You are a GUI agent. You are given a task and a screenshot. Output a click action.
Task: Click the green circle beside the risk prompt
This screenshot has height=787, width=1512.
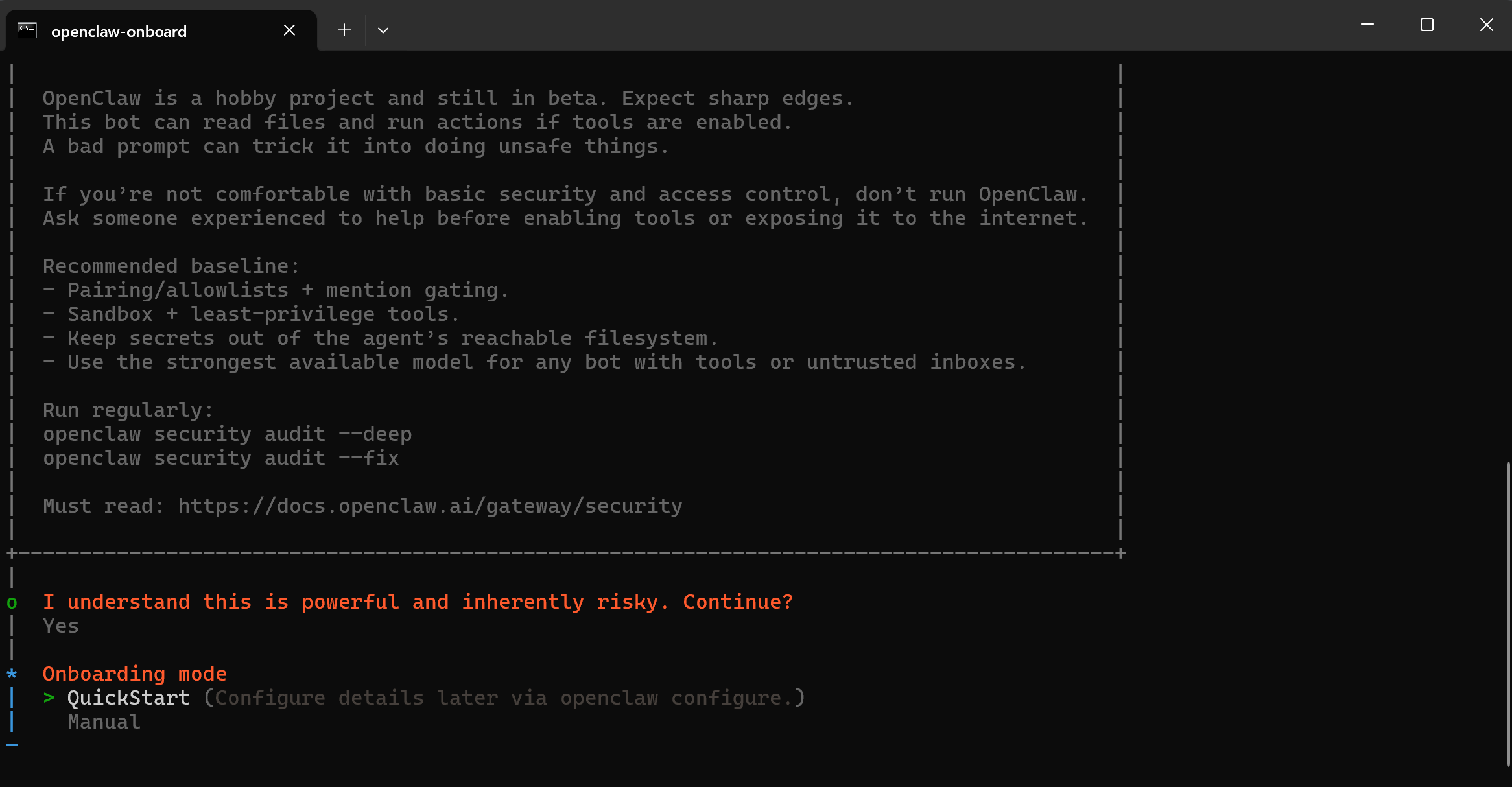(x=12, y=603)
